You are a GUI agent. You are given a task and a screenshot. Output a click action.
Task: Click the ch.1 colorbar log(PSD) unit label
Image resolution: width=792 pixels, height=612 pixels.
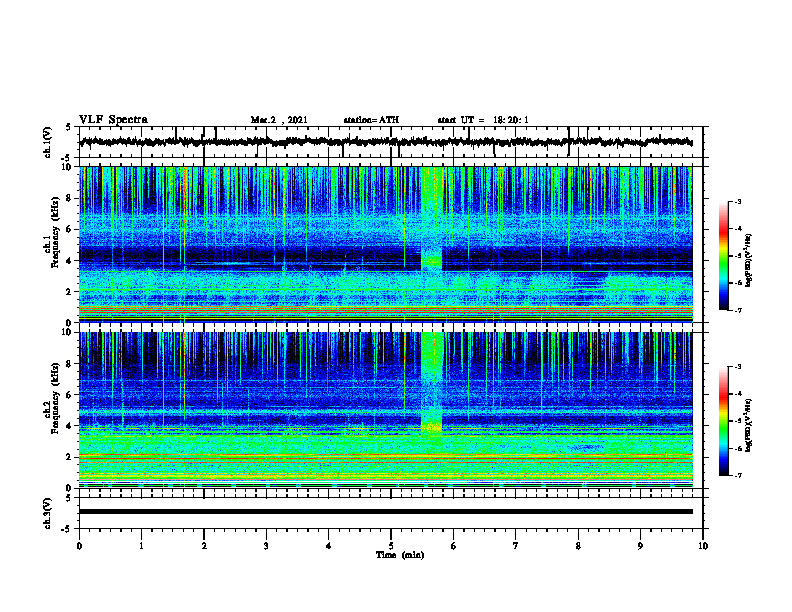coord(749,260)
